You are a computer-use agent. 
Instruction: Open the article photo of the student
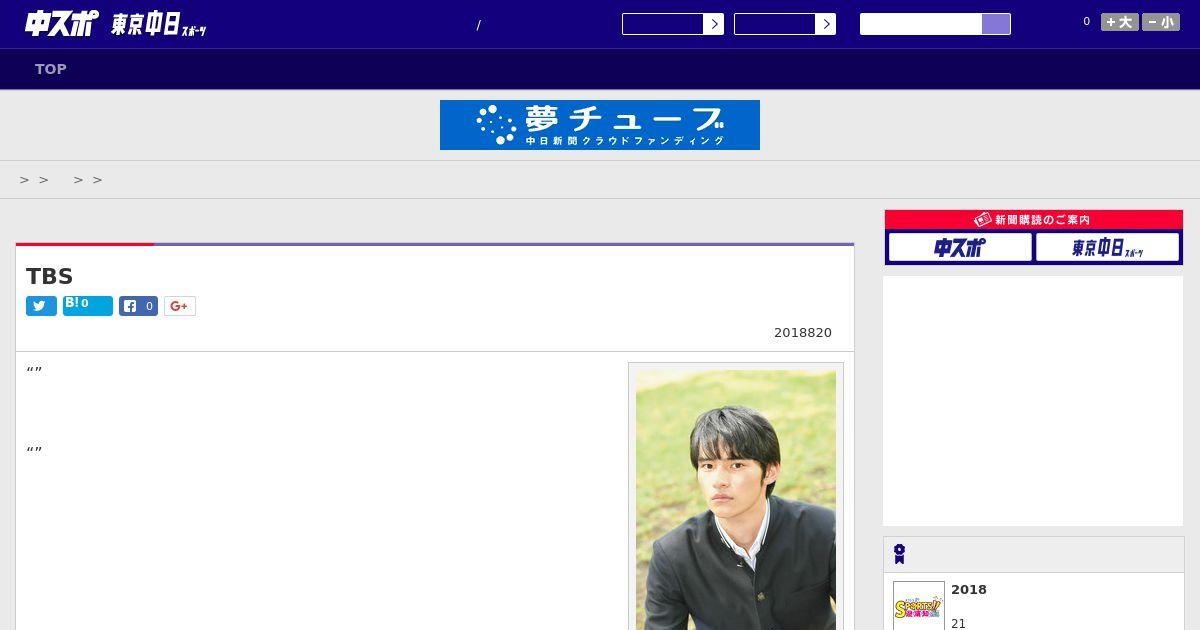736,500
